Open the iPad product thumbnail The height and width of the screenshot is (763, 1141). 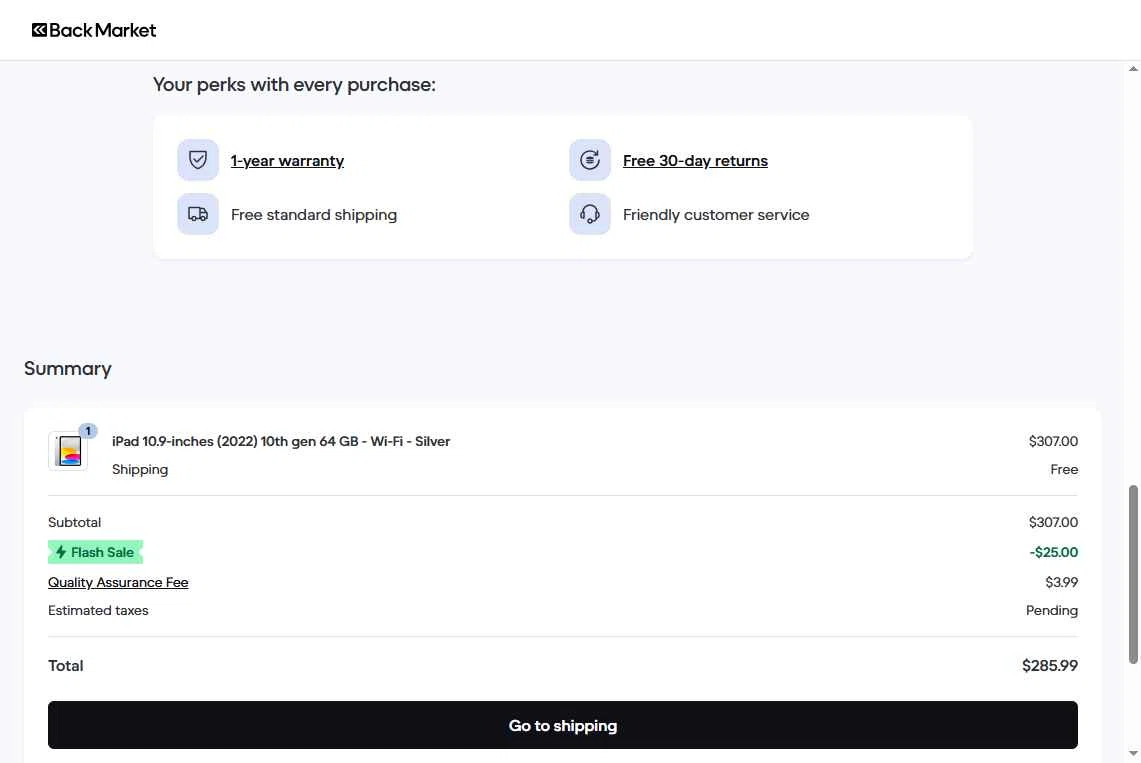coord(68,451)
